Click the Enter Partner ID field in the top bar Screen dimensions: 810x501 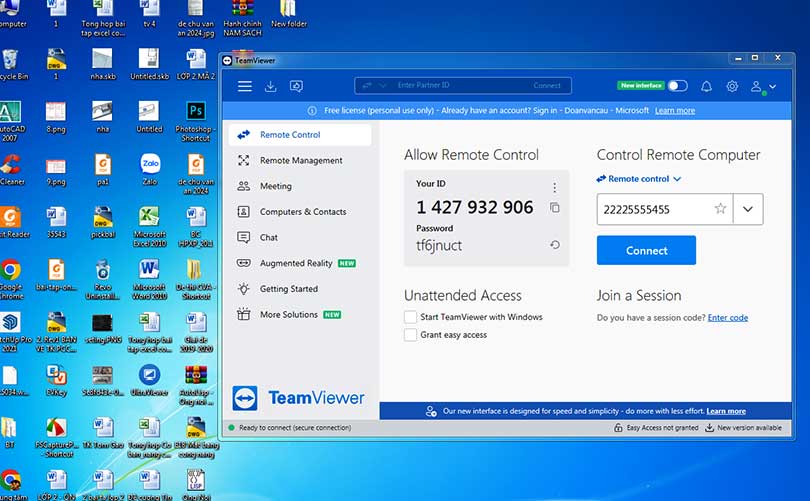click(x=462, y=85)
